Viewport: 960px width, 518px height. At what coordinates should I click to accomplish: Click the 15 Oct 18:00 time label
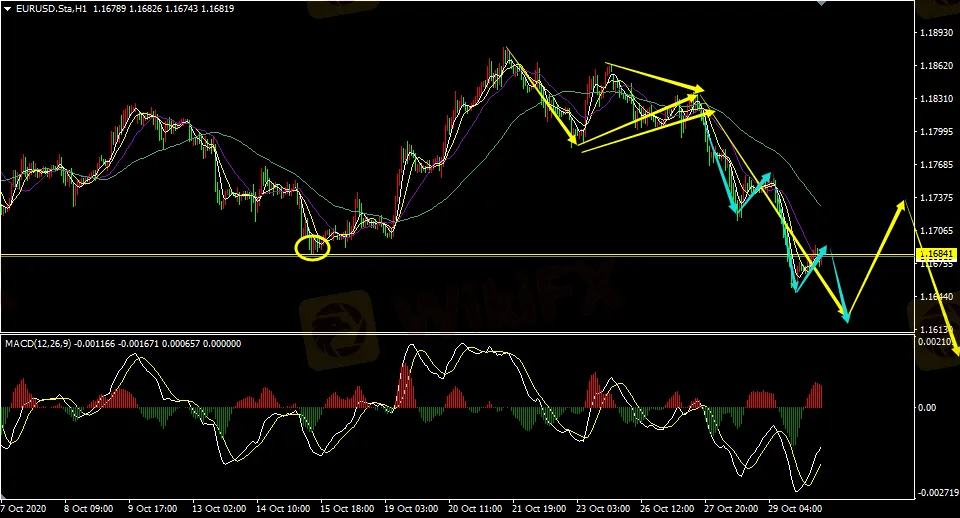347,509
